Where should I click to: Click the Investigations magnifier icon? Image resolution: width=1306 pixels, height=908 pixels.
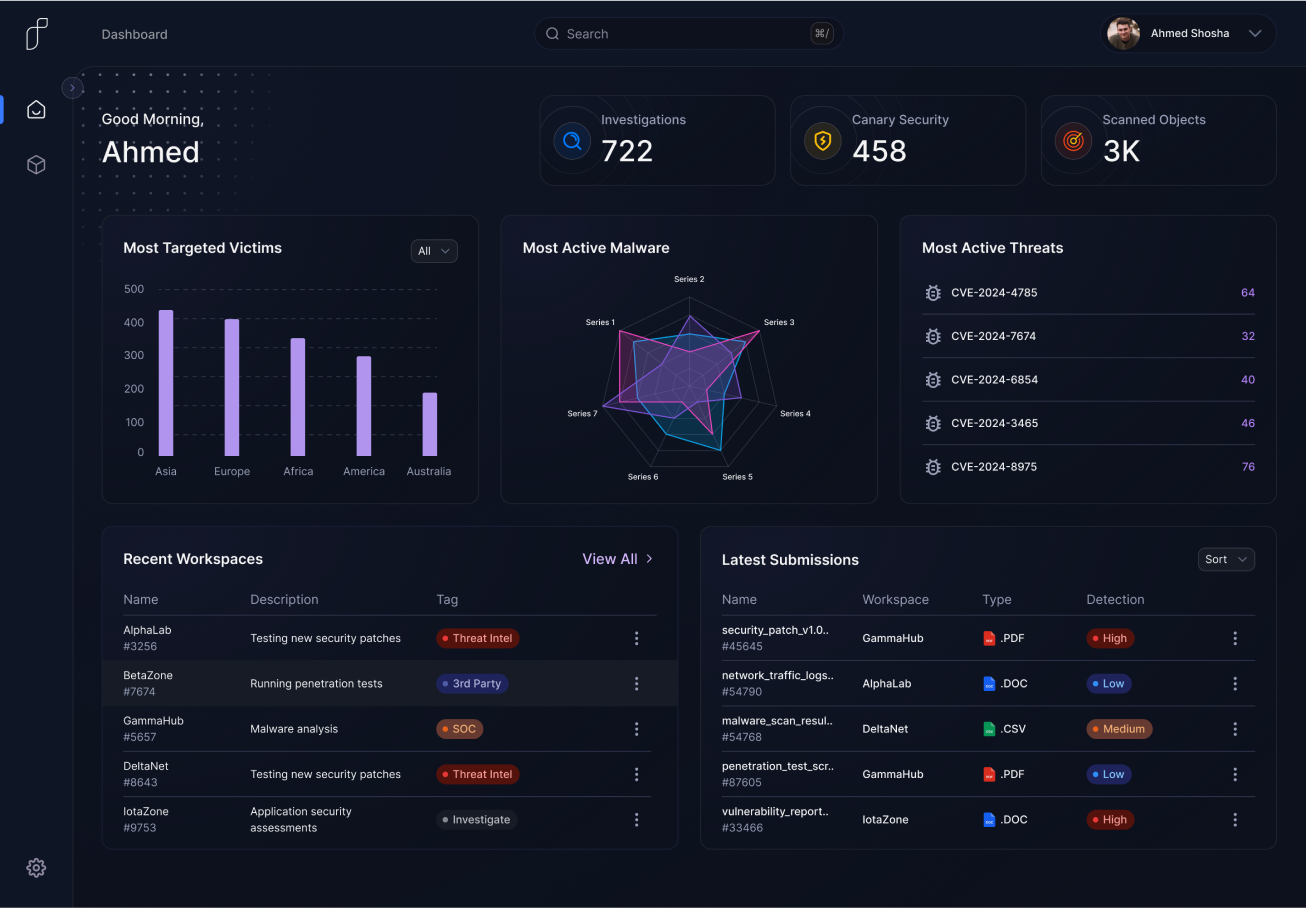(572, 141)
